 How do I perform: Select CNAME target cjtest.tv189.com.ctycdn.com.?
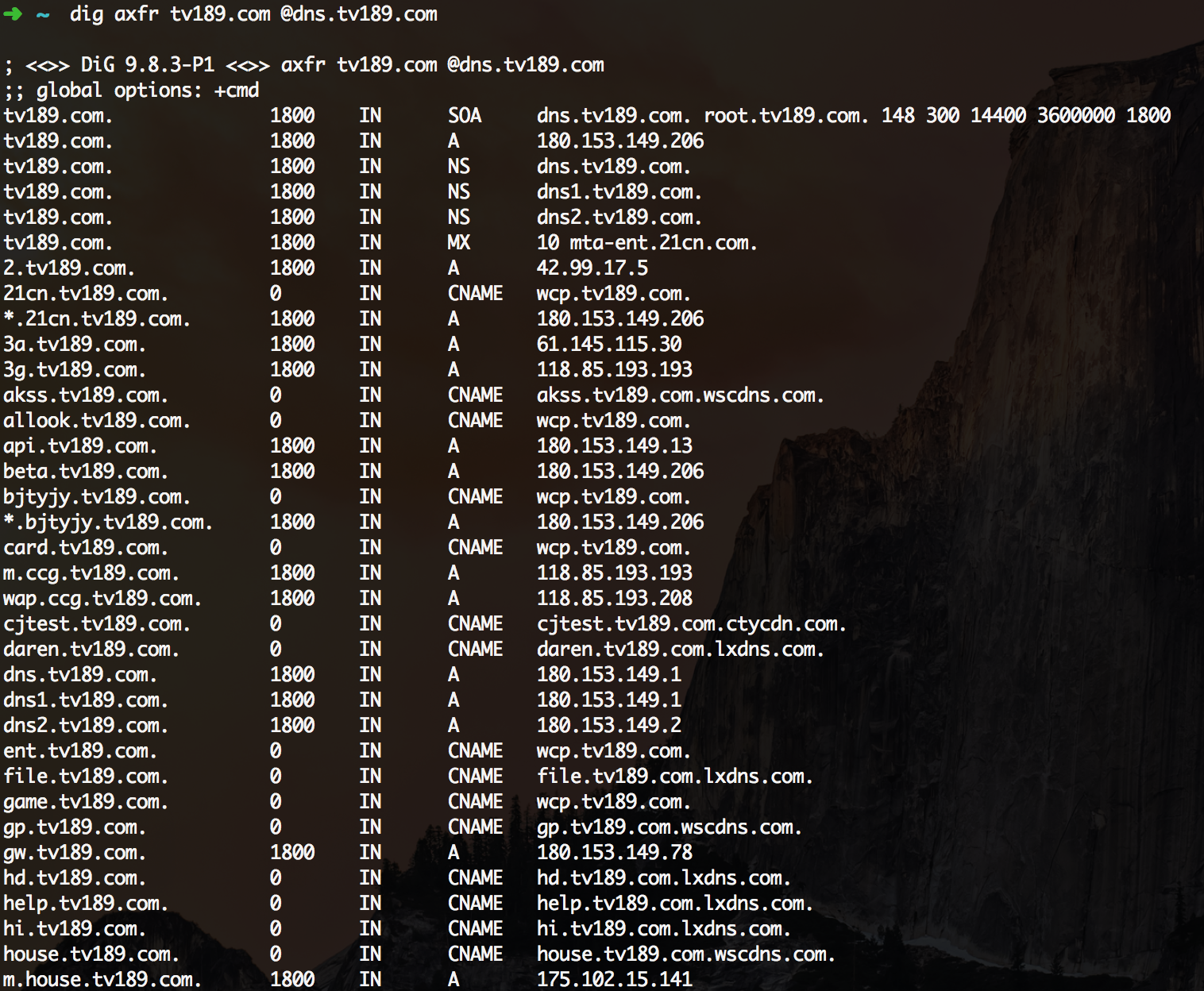[x=691, y=624]
